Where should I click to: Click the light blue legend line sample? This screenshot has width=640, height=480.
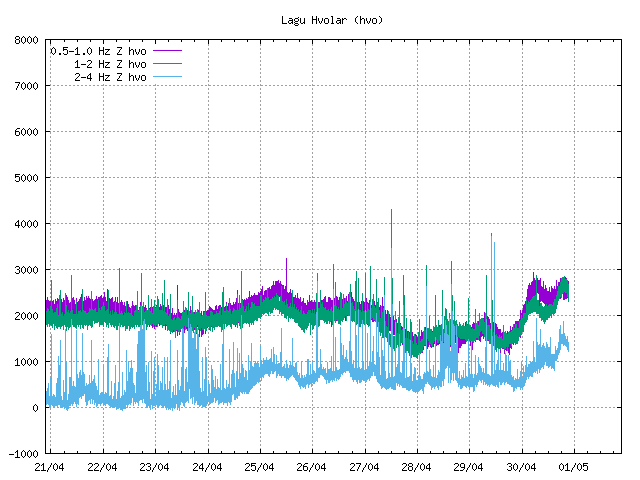tap(167, 77)
